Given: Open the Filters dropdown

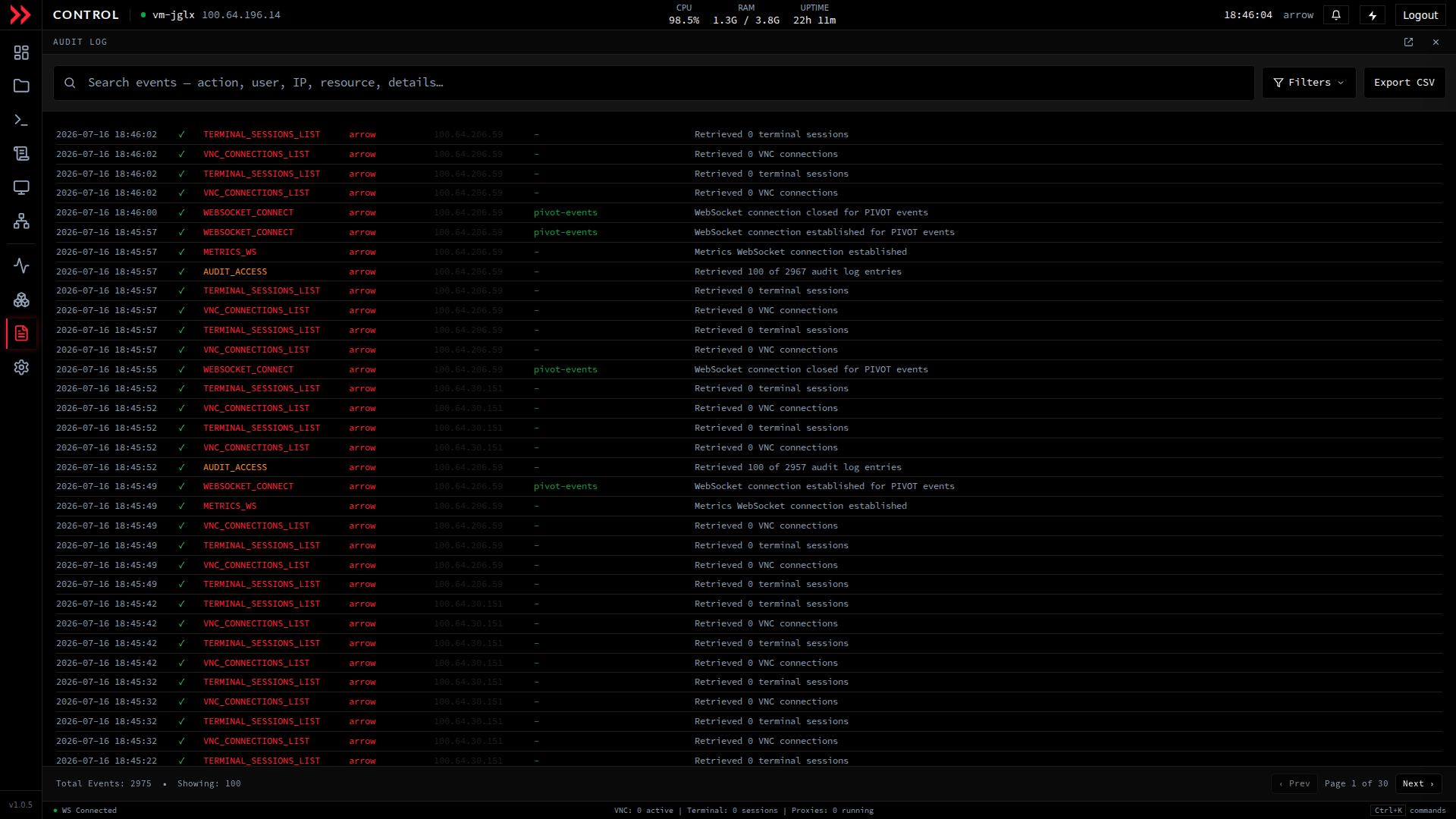Looking at the screenshot, I should 1309,83.
